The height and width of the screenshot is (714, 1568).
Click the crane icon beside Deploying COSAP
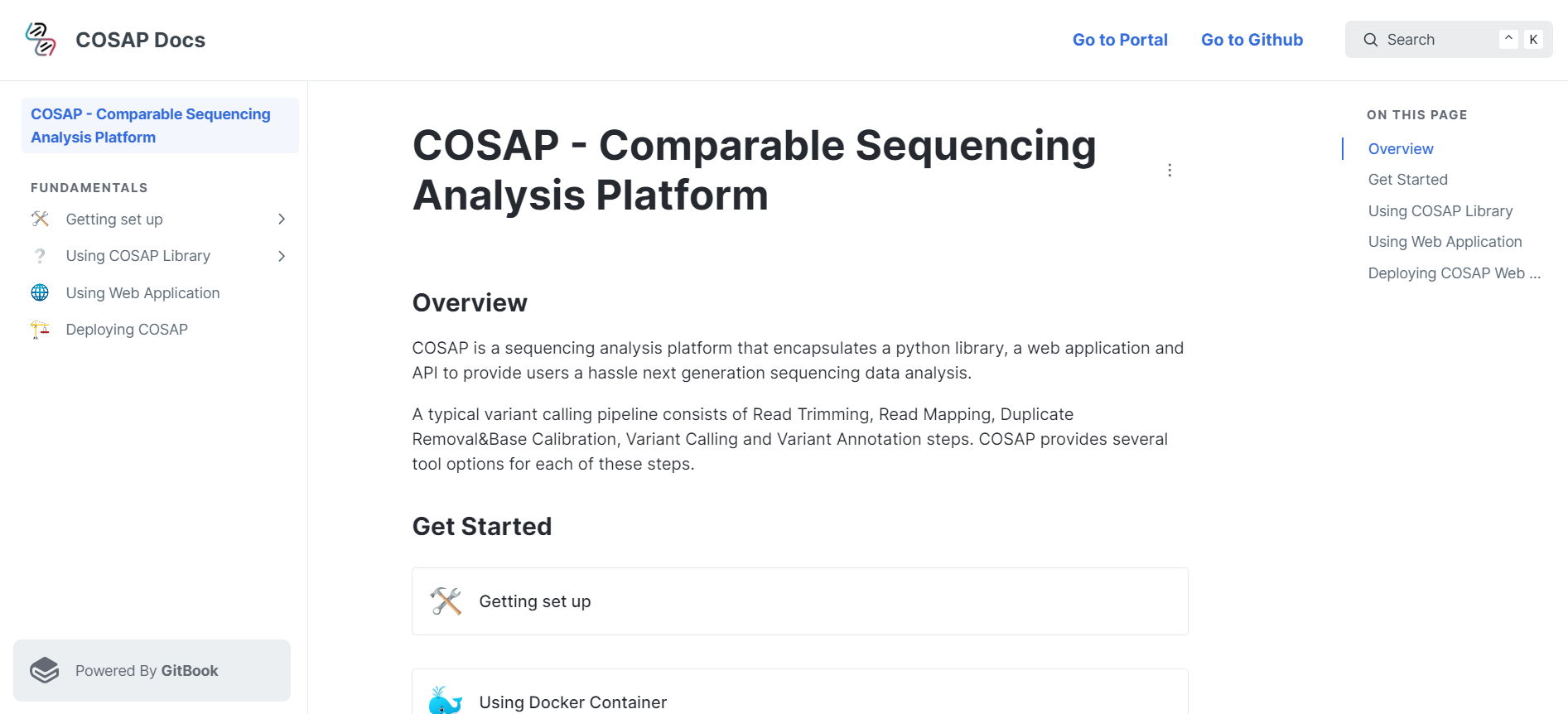pyautogui.click(x=40, y=330)
